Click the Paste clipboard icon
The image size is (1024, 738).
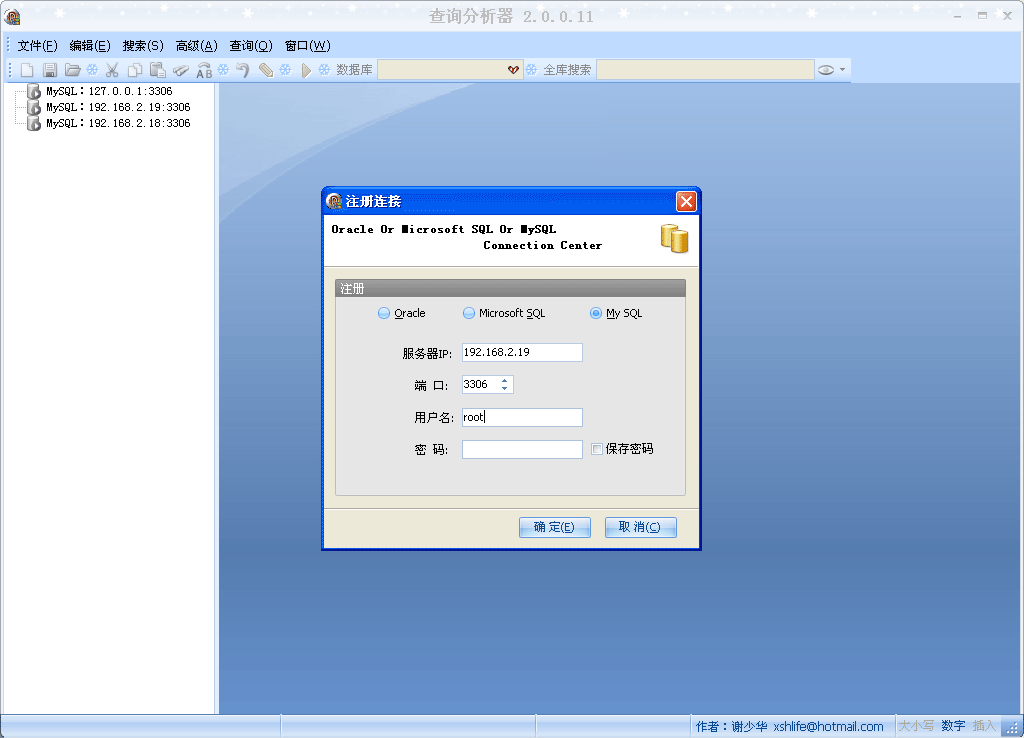click(x=157, y=70)
